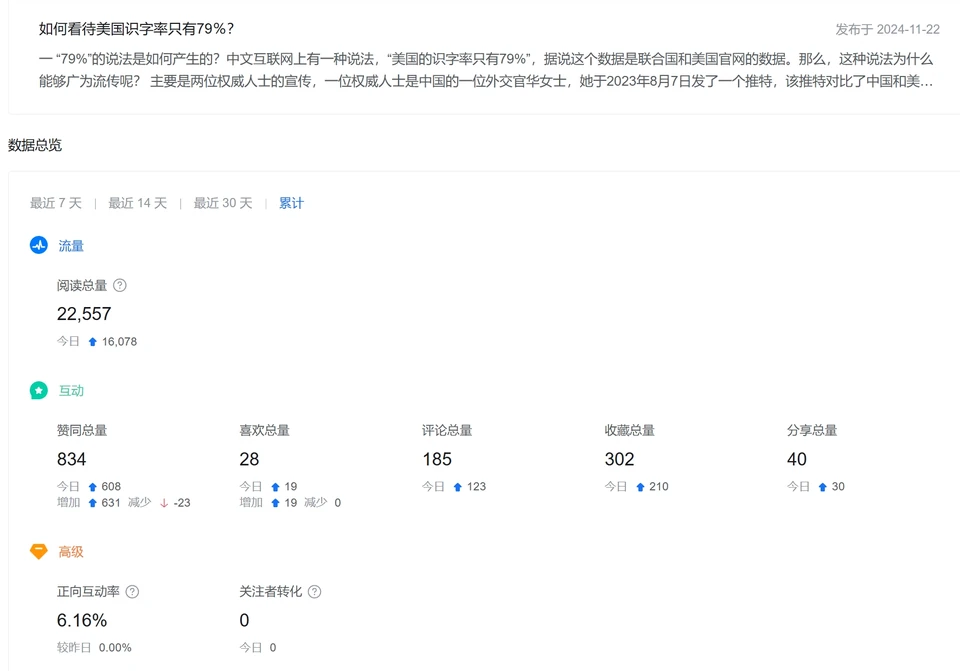The height and width of the screenshot is (671, 960).
Task: Open help tooltip next to 正向互动率
Action: pos(132,591)
